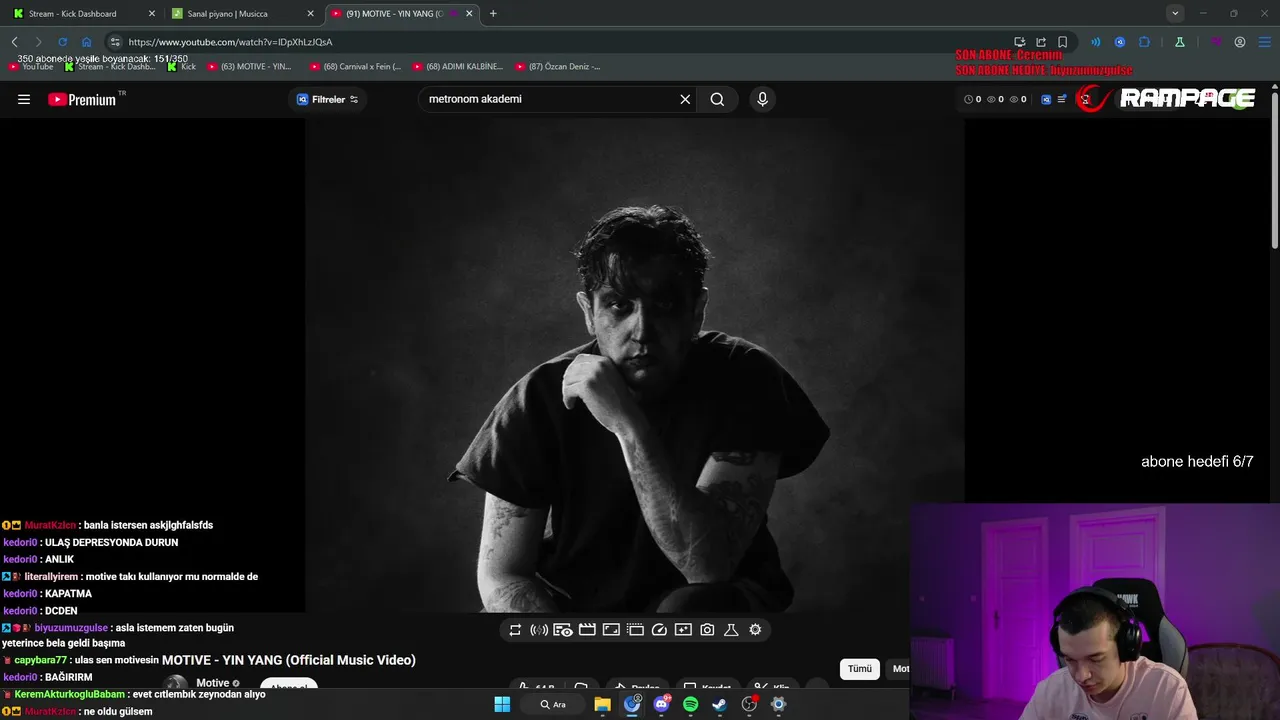Open the playback speed gauge icon
Image resolution: width=1280 pixels, height=720 pixels.
[x=659, y=630]
